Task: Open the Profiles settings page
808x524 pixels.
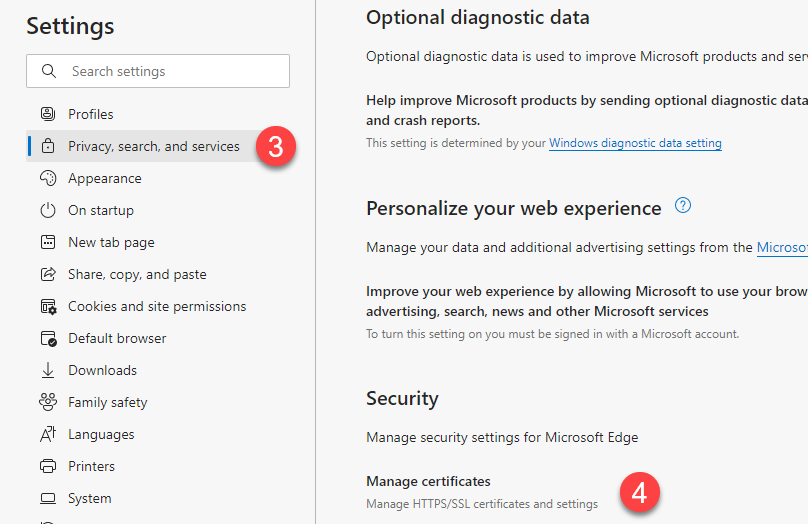Action: [158, 114]
